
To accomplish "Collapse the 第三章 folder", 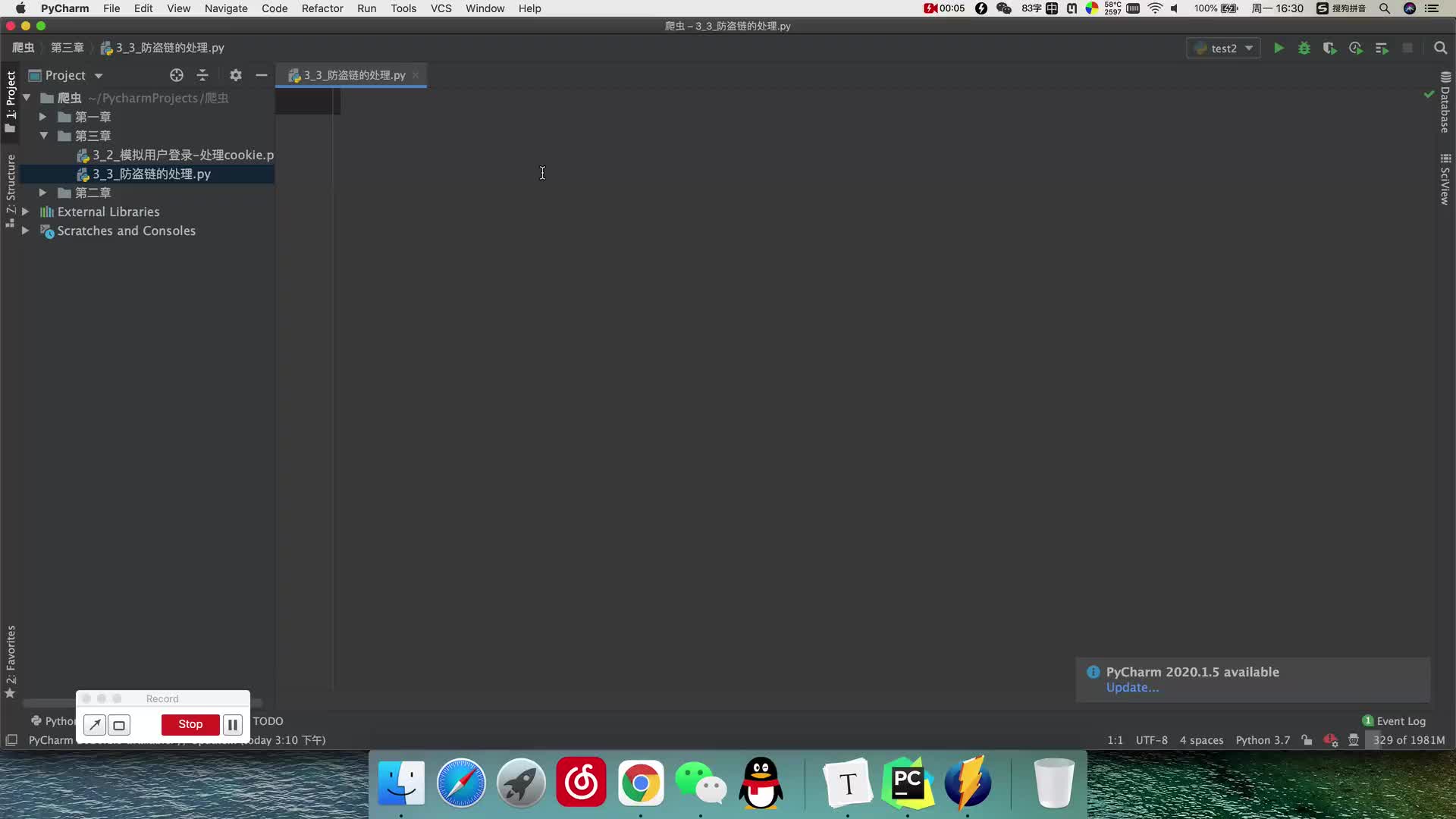I will [43, 136].
